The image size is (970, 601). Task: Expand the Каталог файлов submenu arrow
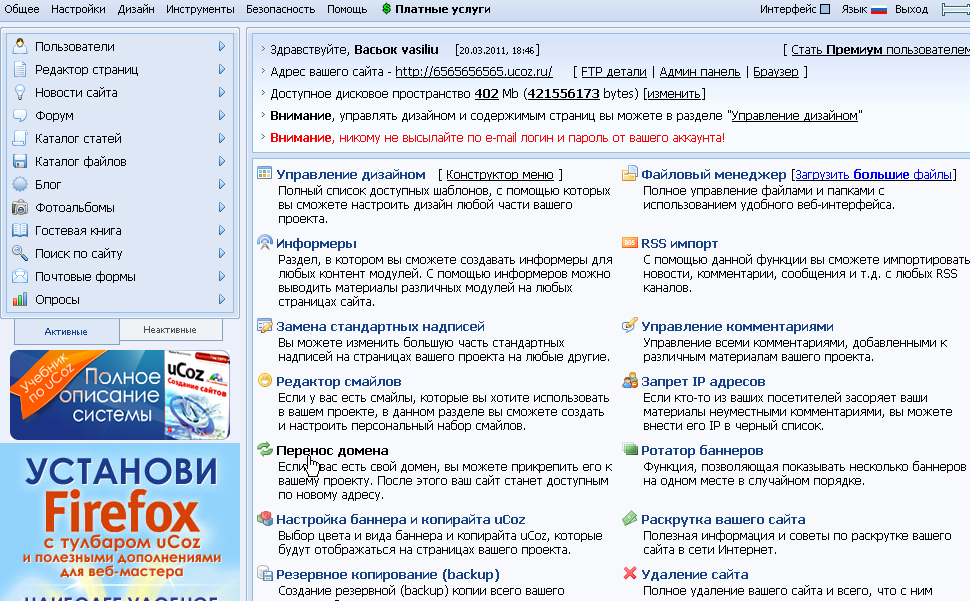[222, 162]
